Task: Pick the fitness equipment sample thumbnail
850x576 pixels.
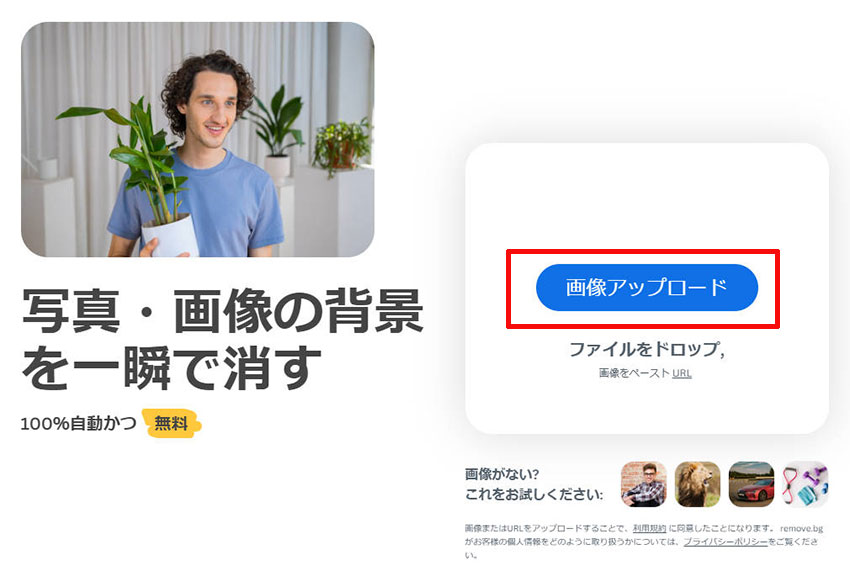Action: (x=805, y=484)
